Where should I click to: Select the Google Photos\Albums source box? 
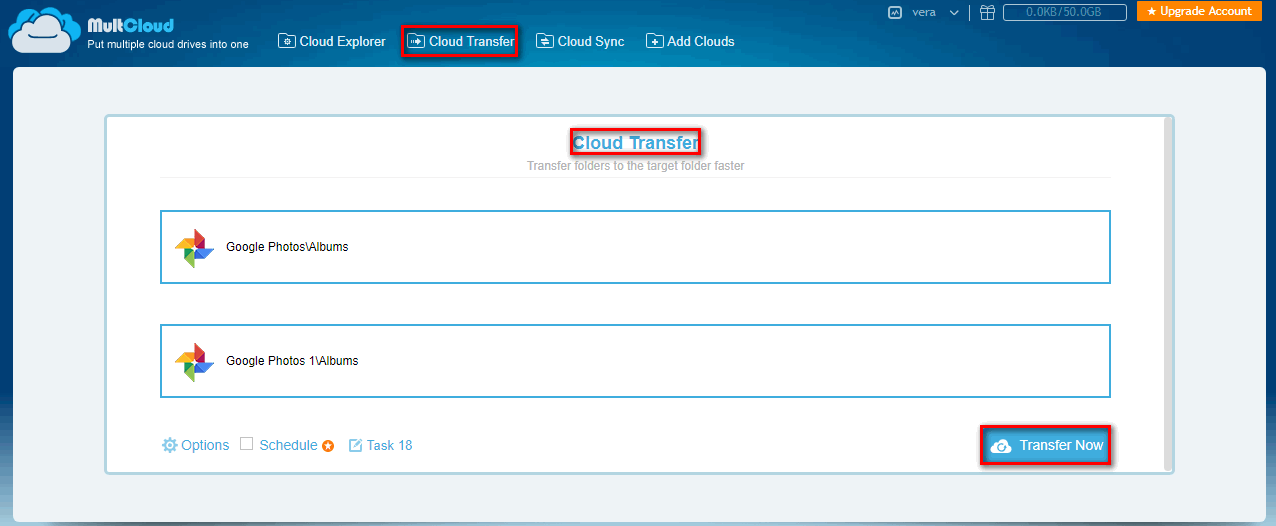tap(635, 247)
